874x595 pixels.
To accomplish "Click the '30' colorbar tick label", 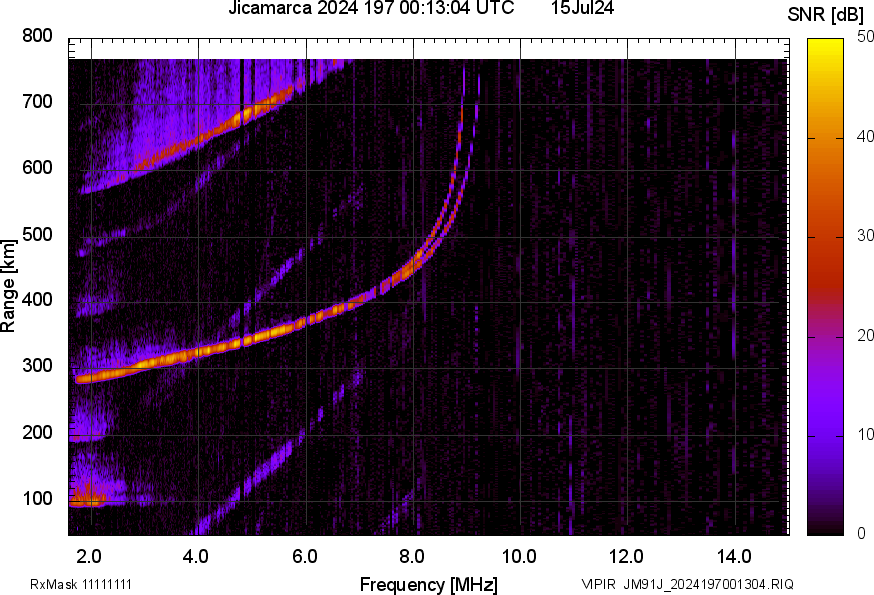I will click(x=865, y=236).
